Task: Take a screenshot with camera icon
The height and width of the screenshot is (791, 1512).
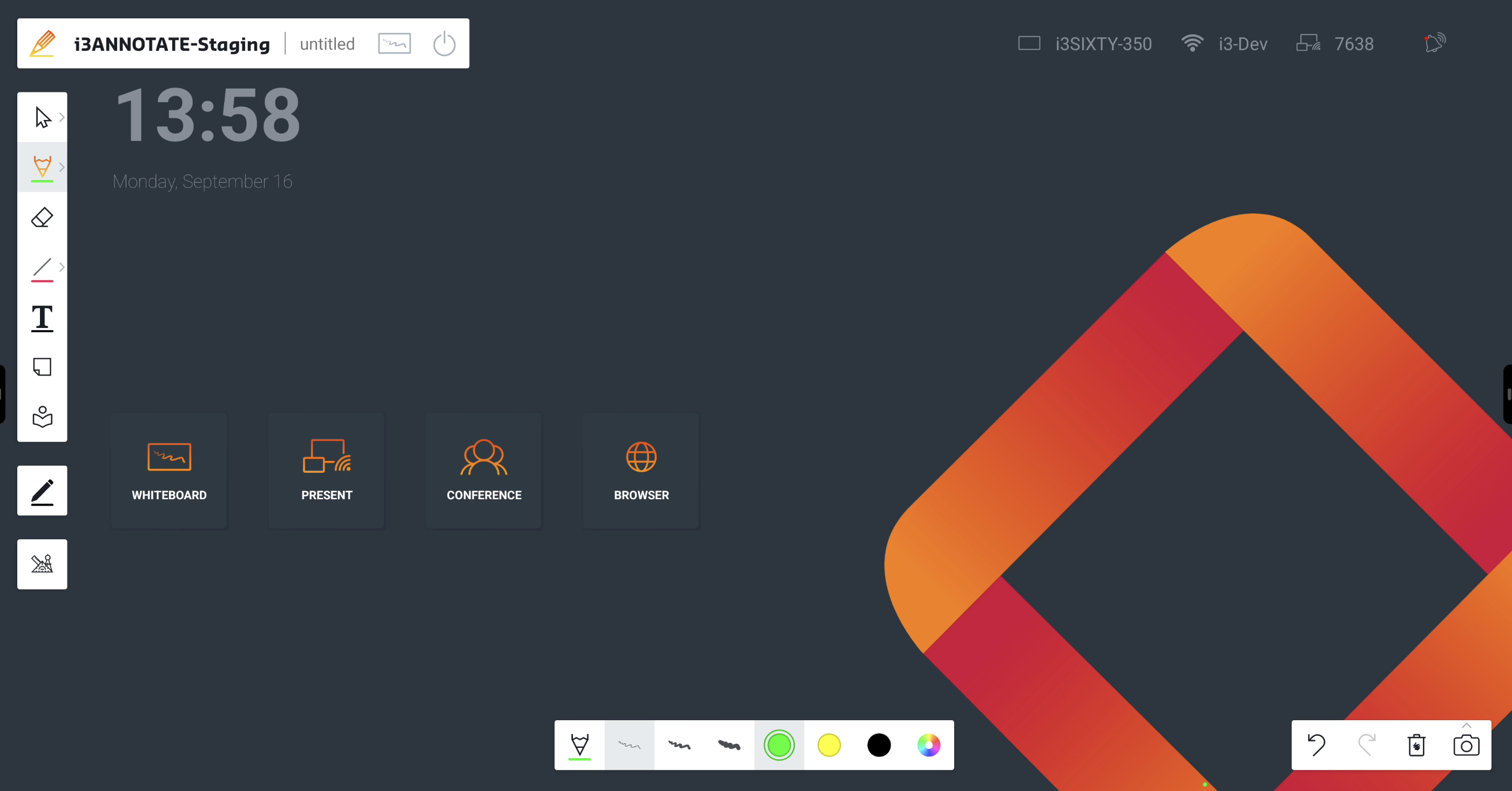Action: coord(1466,746)
